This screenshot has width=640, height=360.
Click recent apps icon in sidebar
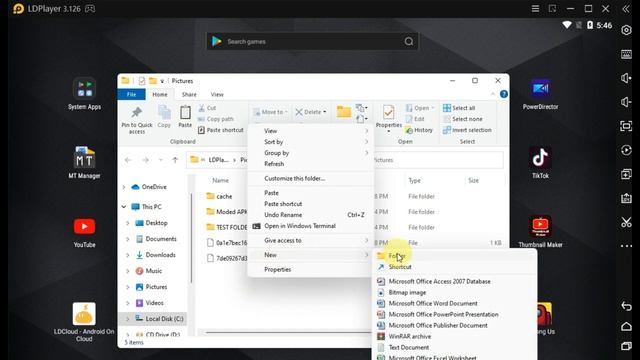626,346
